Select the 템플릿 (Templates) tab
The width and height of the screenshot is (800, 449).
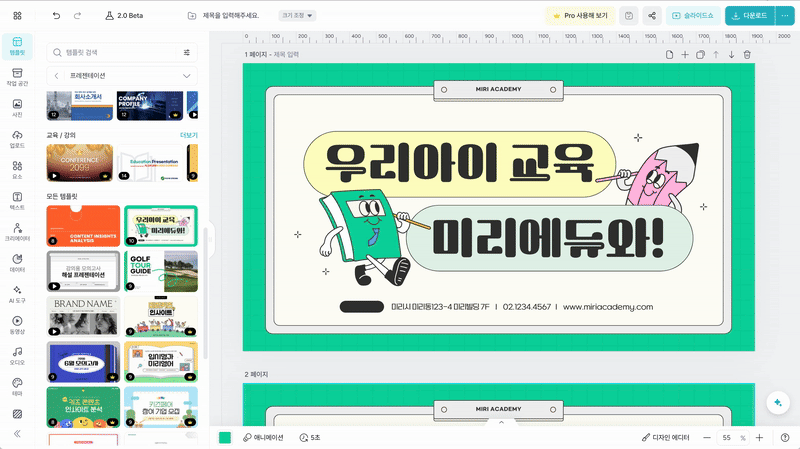(x=17, y=44)
